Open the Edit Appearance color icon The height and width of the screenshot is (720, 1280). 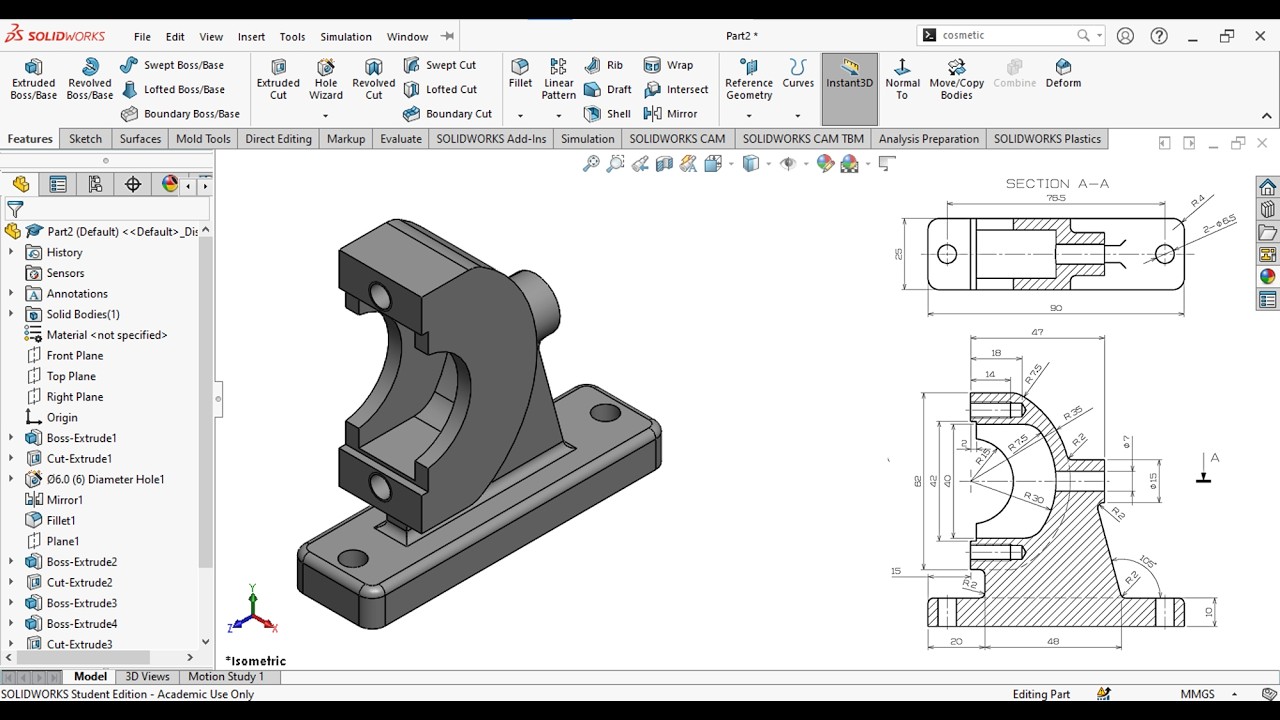tap(825, 164)
